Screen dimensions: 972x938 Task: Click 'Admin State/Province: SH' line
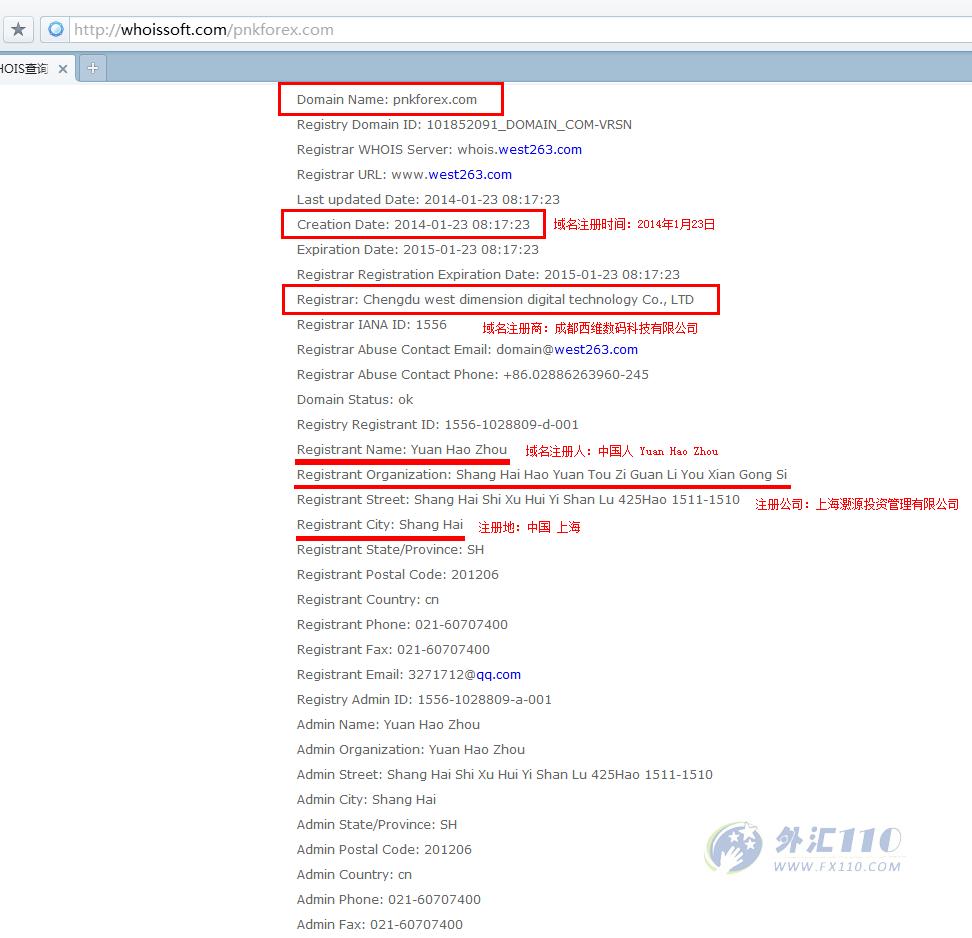tap(377, 825)
